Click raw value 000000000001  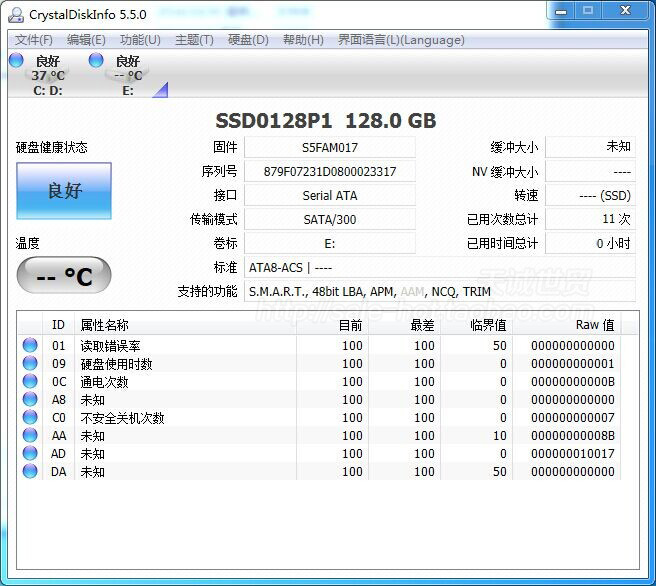coord(573,363)
